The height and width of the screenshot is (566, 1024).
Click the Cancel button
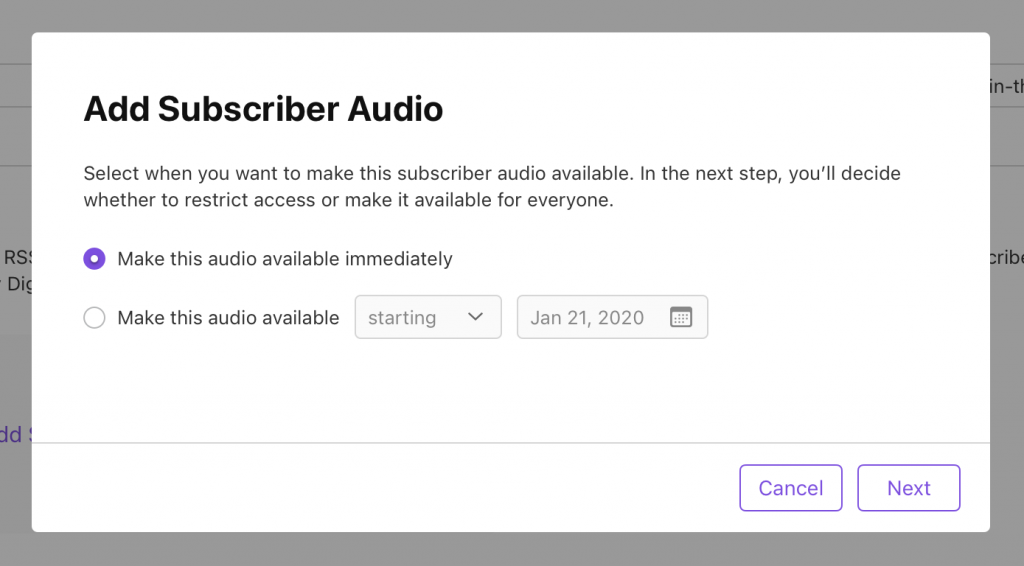790,488
